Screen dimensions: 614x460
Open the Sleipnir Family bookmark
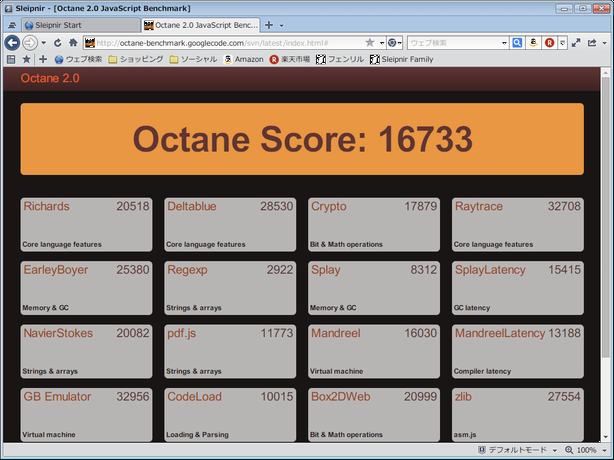tap(402, 59)
